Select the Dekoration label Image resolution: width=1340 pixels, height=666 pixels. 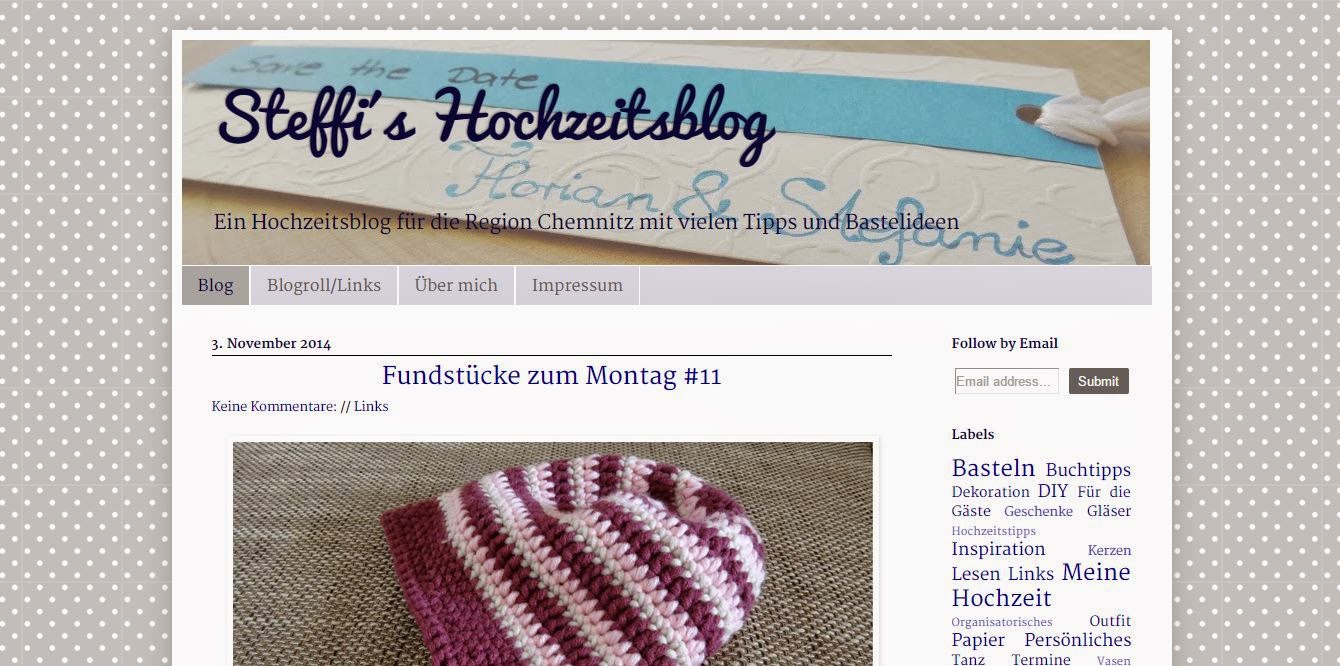coord(990,492)
